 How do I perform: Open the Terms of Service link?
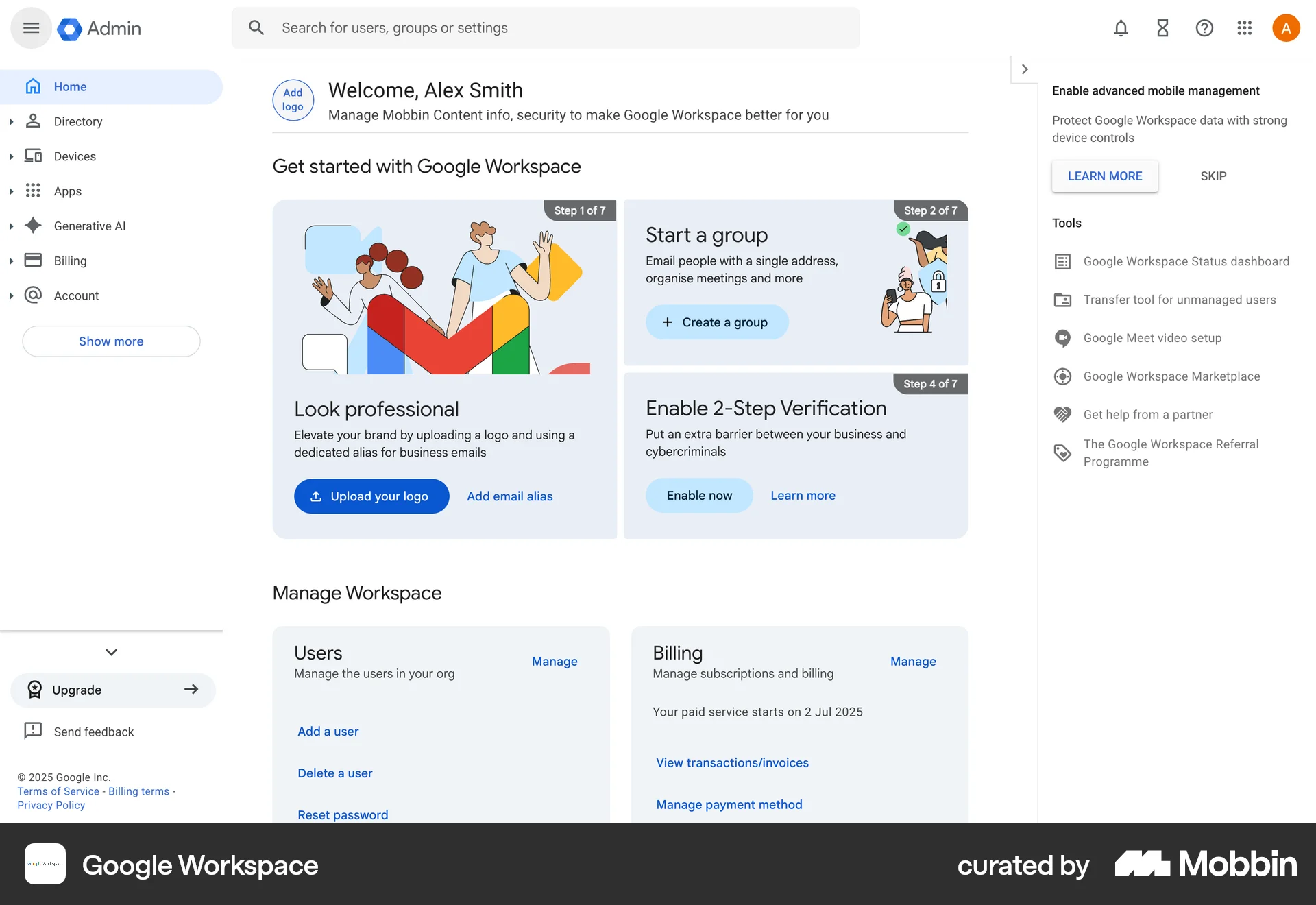tap(57, 791)
